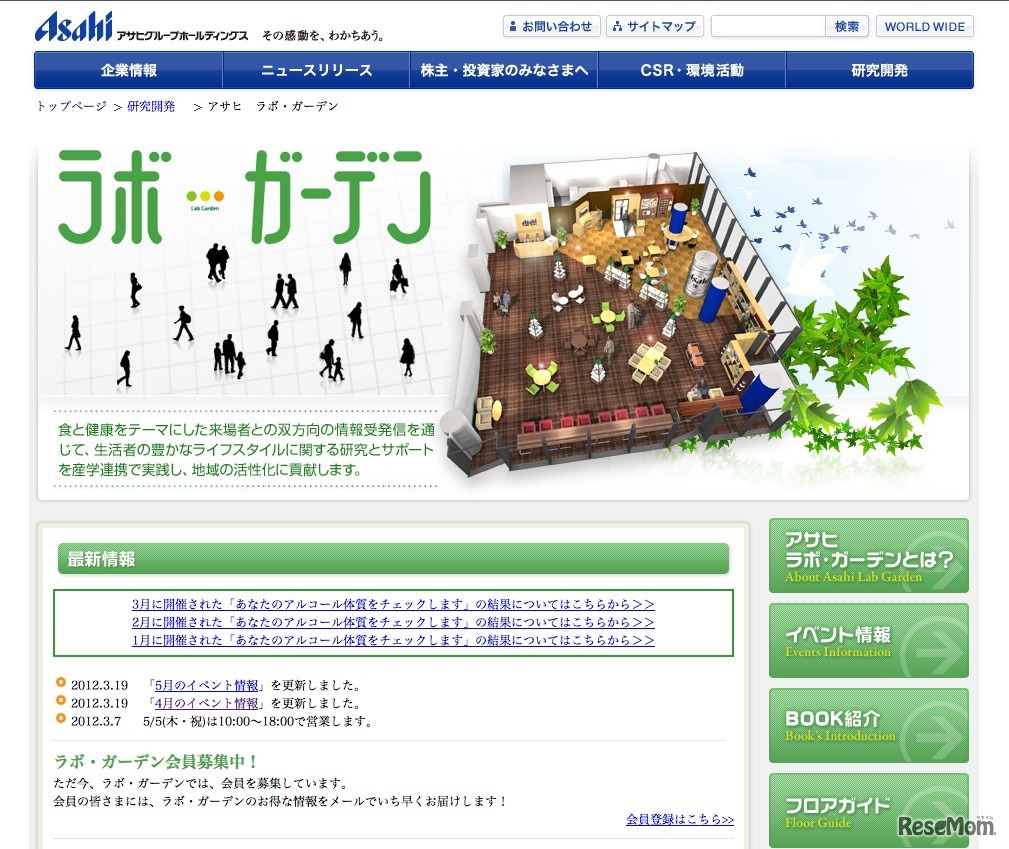1009x849 pixels.
Task: Select the CSR・環境活動 navigation tab
Action: tap(692, 70)
